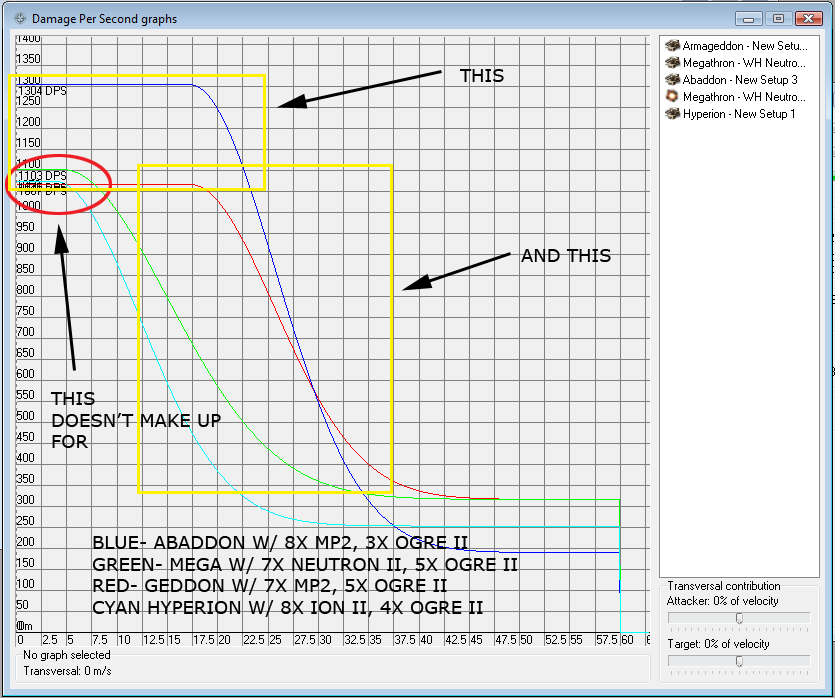Click the Armageddon New Setup ship icon

click(x=673, y=46)
